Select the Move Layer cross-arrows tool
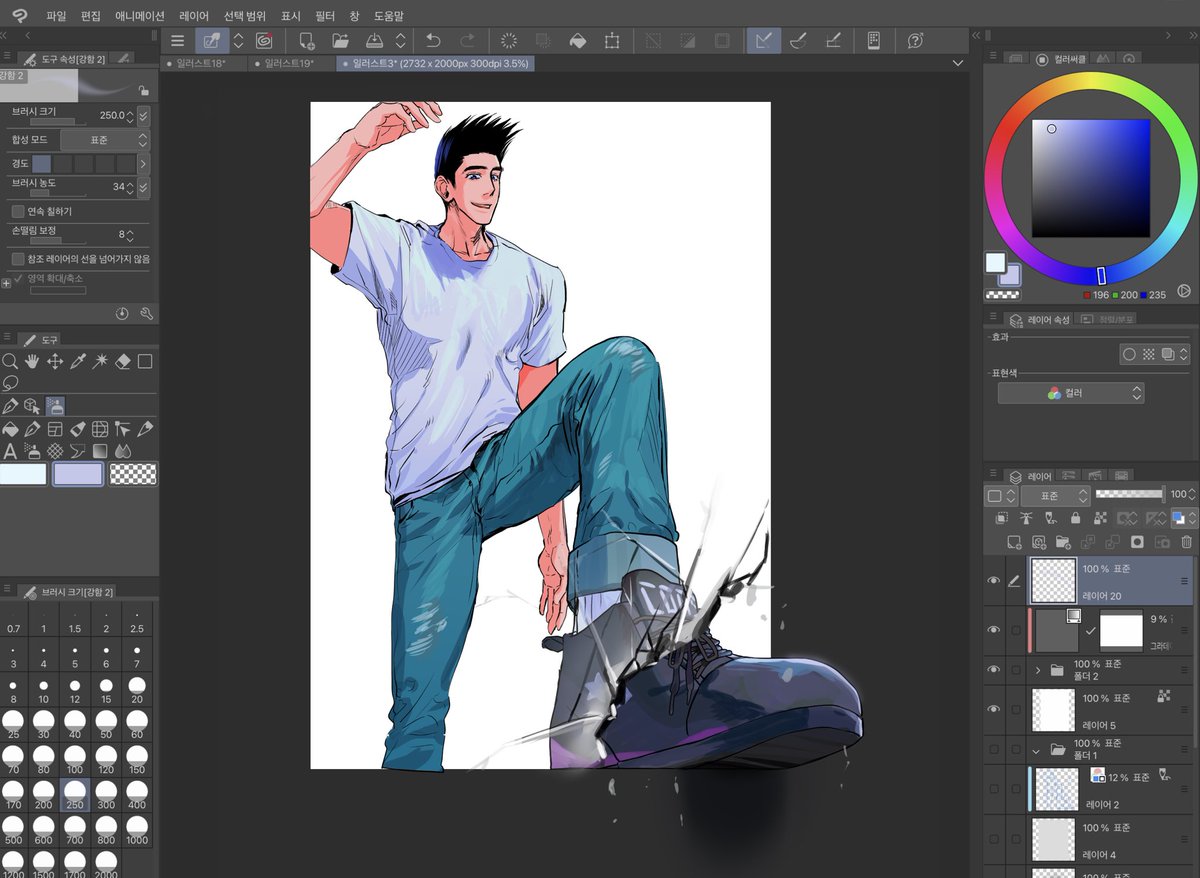The image size is (1200, 878). point(55,361)
